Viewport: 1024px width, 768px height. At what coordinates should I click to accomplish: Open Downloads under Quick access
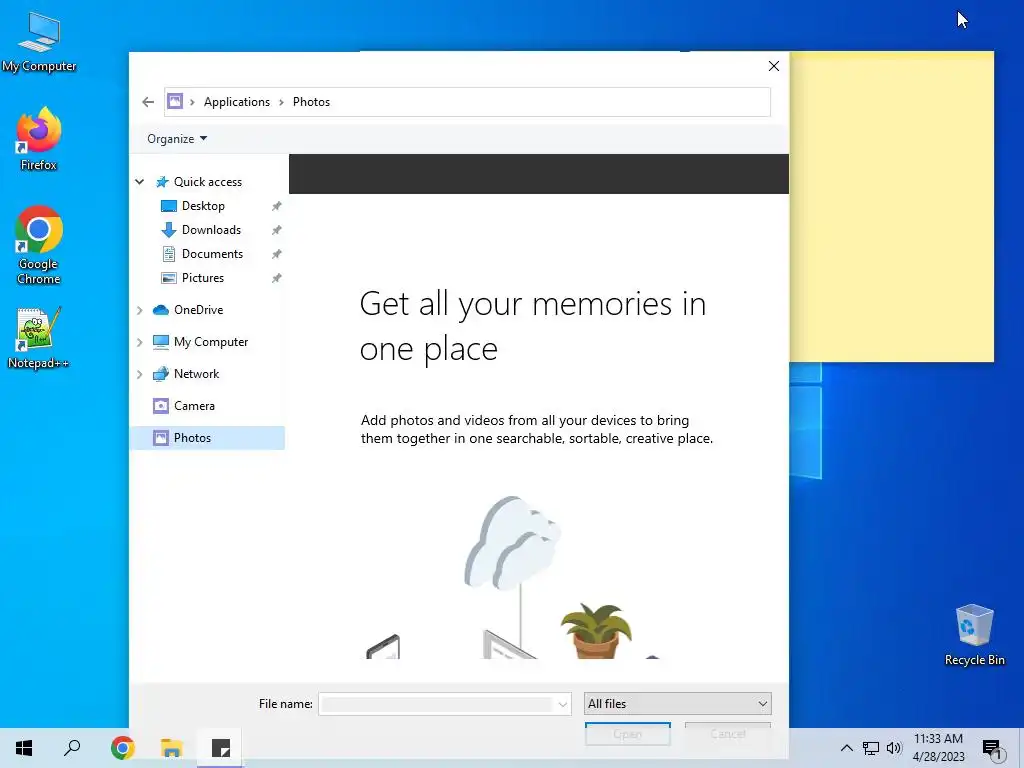pos(211,230)
